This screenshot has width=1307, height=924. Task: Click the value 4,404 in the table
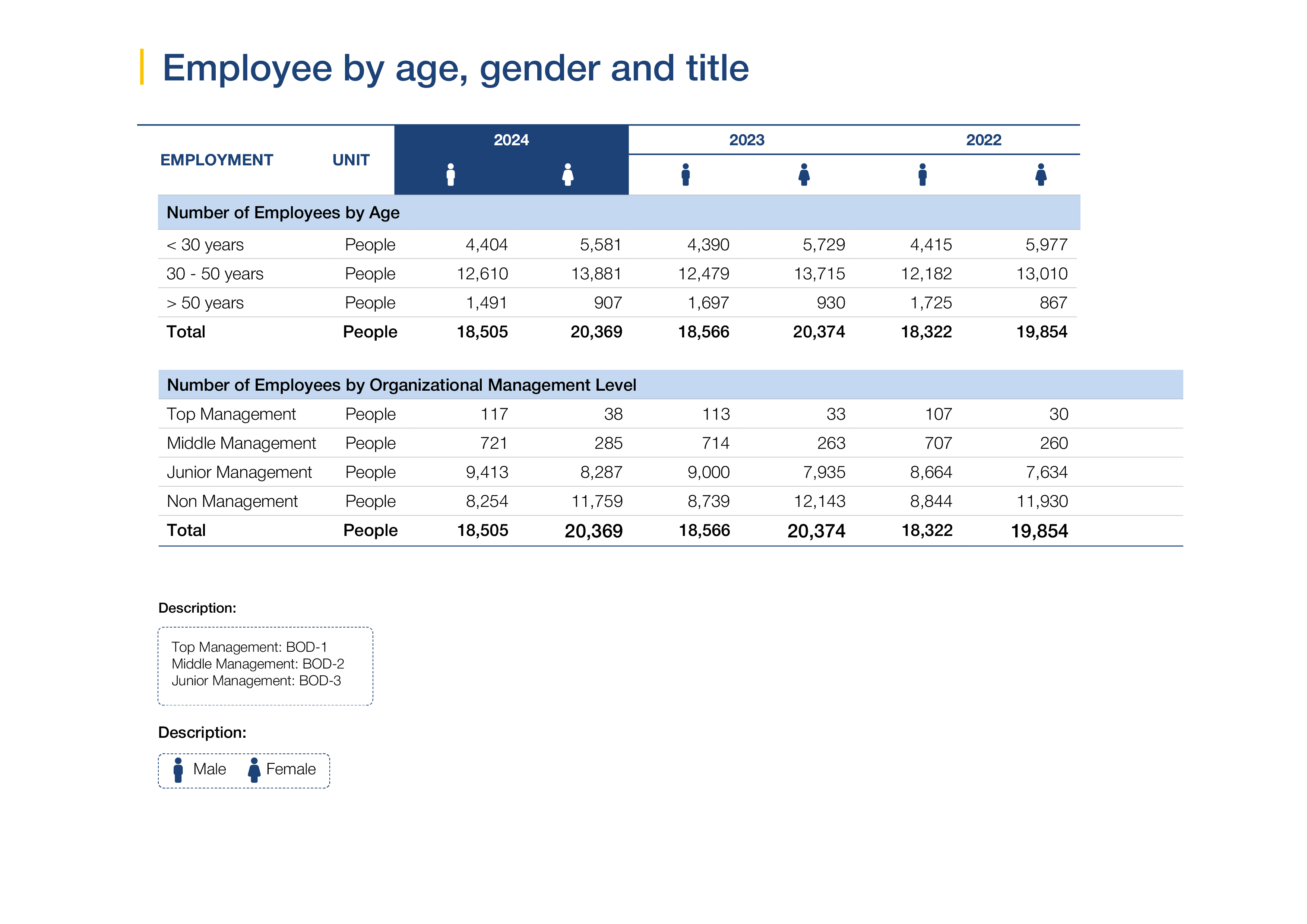point(487,245)
